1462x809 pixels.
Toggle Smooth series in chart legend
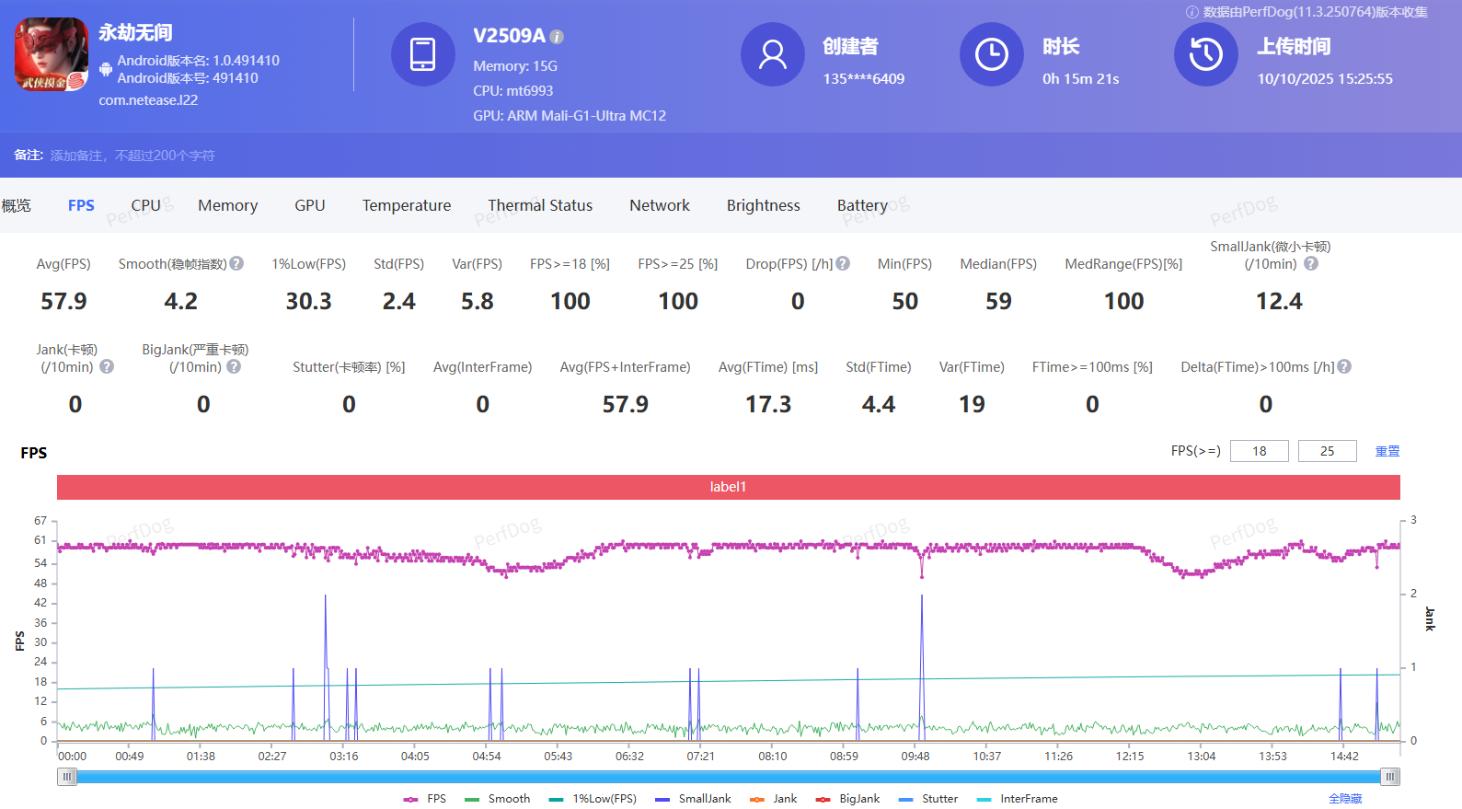tap(499, 799)
